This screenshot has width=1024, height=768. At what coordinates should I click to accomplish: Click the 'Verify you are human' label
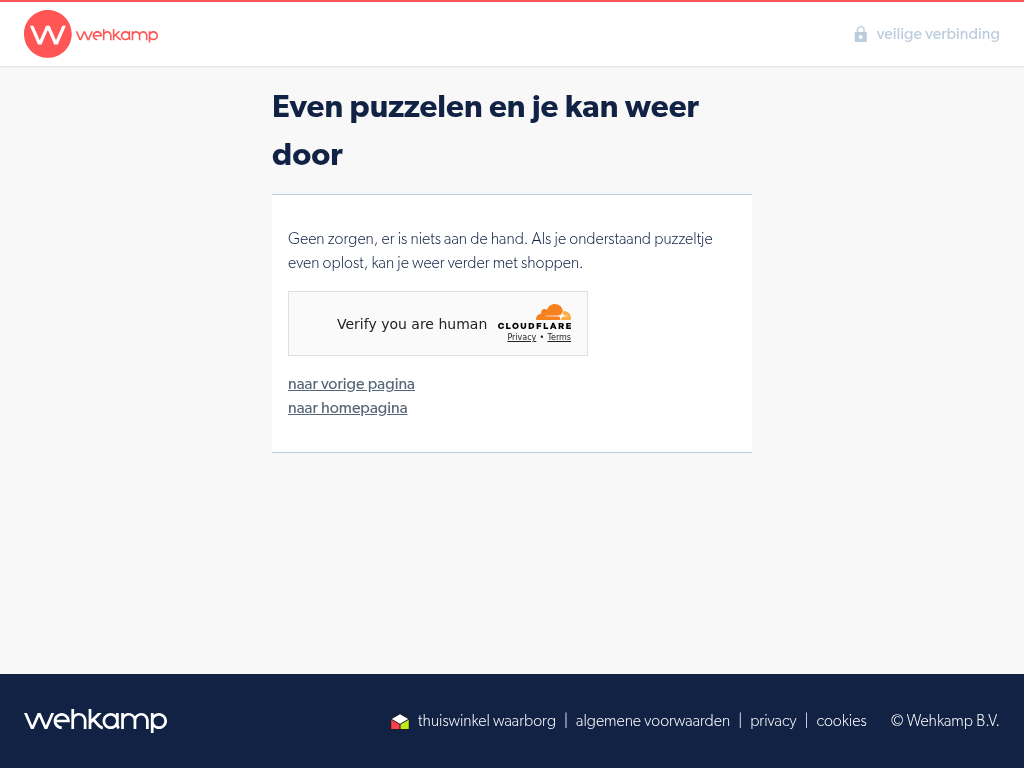[x=411, y=324]
